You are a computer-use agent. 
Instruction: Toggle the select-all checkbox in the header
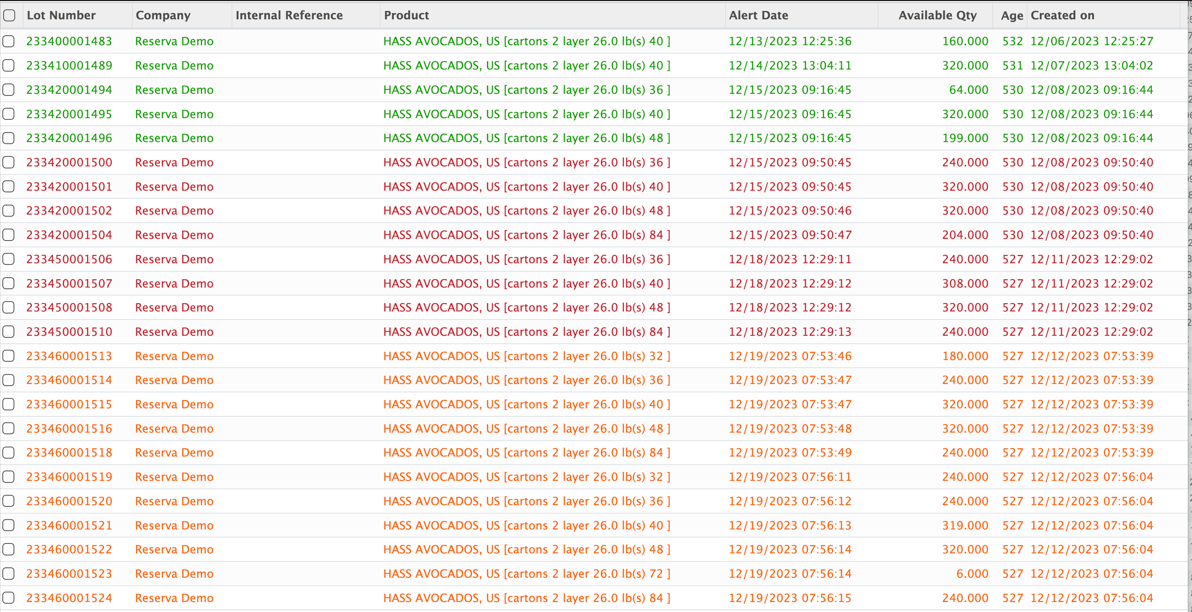(x=9, y=15)
